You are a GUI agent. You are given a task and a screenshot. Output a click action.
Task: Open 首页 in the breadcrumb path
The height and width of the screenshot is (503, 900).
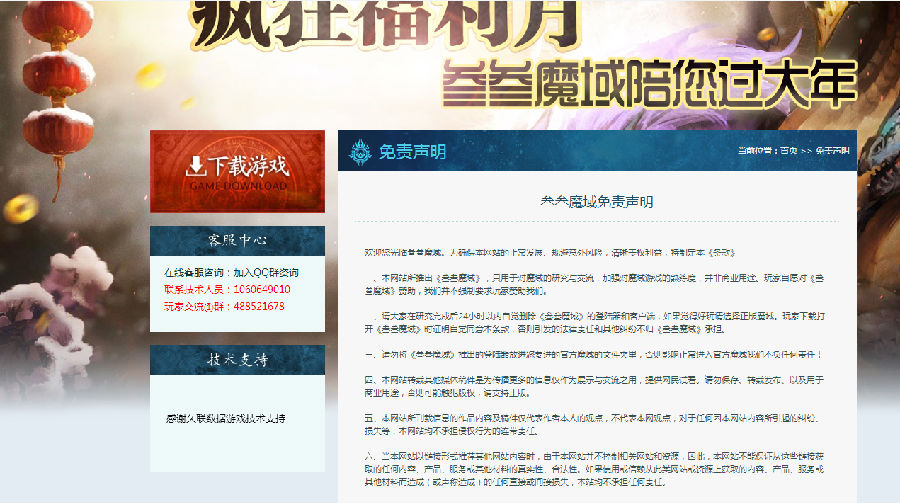(x=788, y=150)
